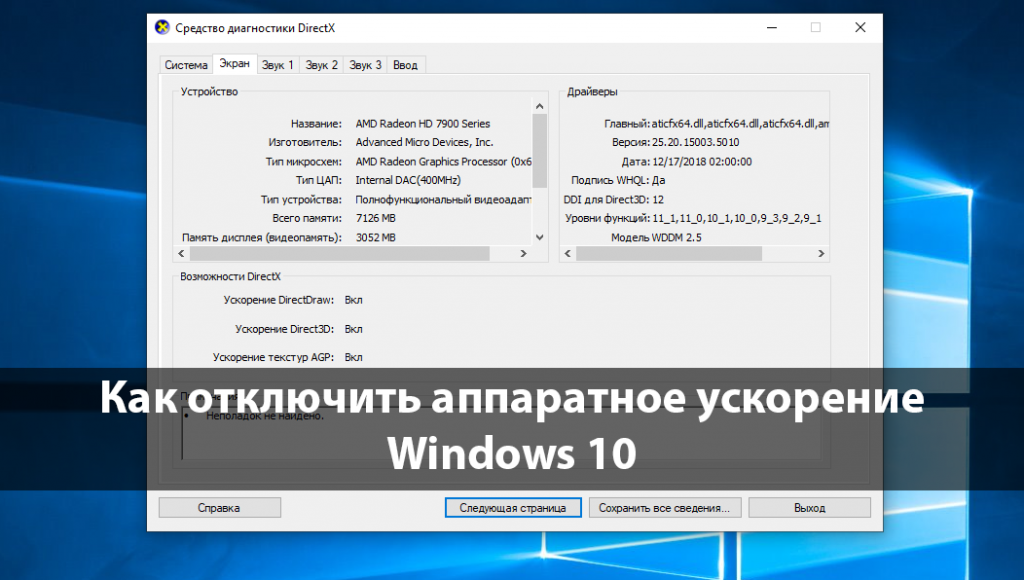Open the Звук 1 tab
The width and height of the screenshot is (1024, 580).
pyautogui.click(x=277, y=63)
